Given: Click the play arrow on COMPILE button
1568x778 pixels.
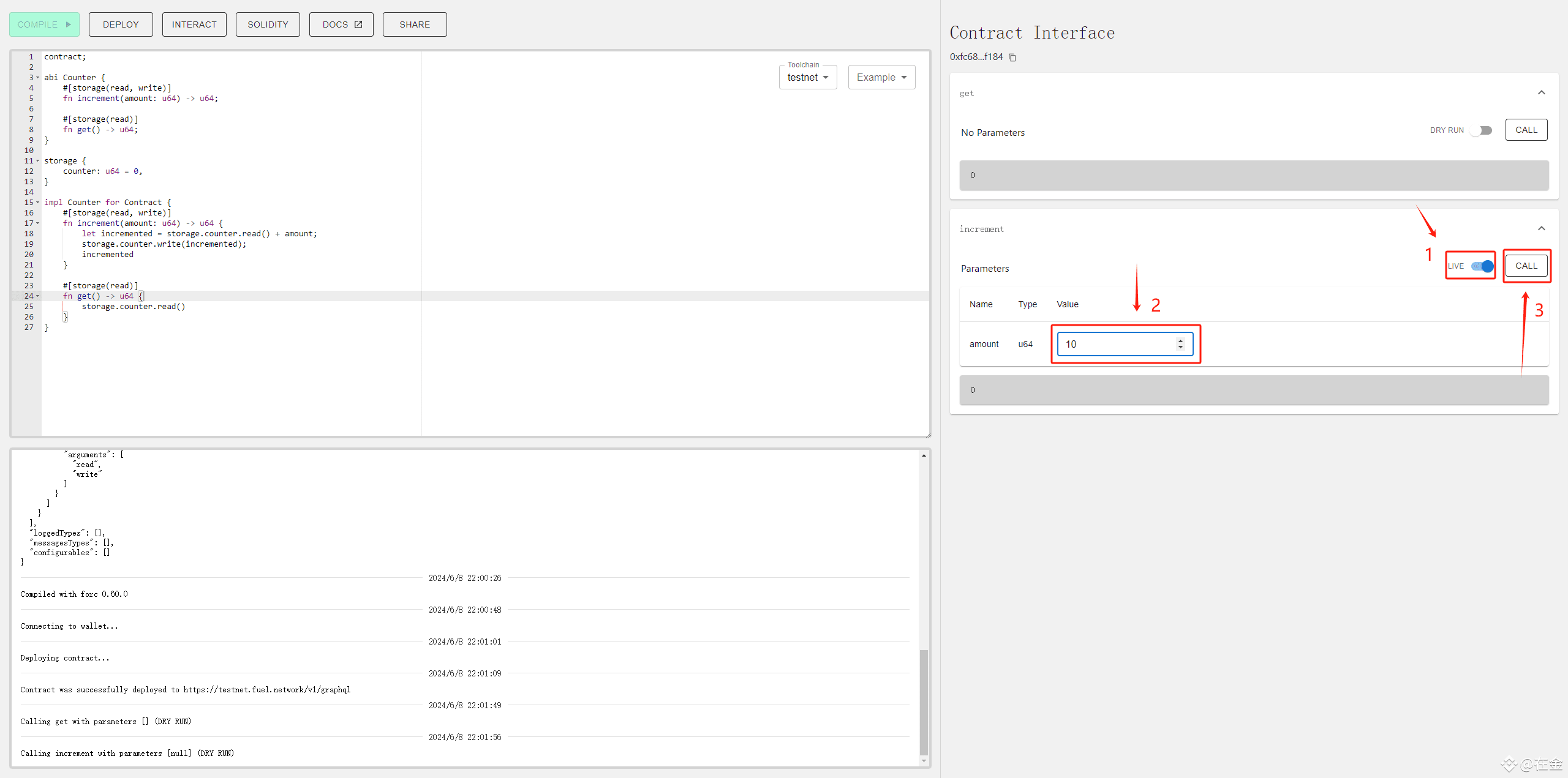Looking at the screenshot, I should (69, 24).
